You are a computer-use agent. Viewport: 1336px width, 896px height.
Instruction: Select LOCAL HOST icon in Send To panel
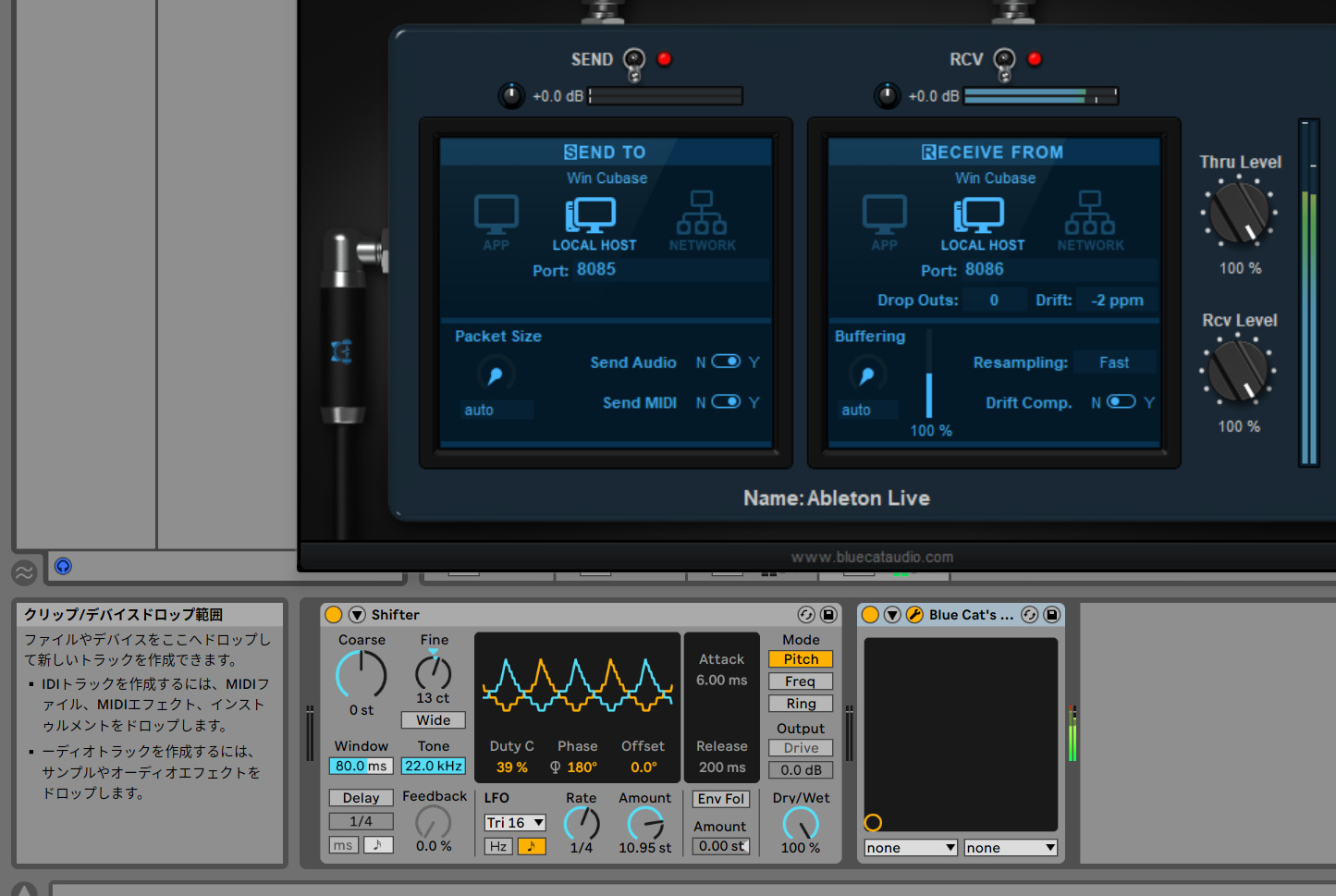click(x=594, y=222)
